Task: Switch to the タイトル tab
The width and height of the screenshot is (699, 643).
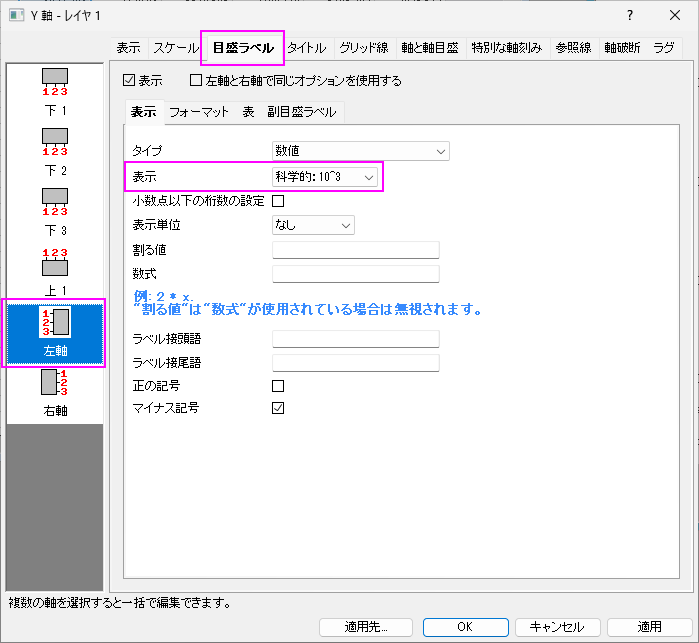Action: 307,48
